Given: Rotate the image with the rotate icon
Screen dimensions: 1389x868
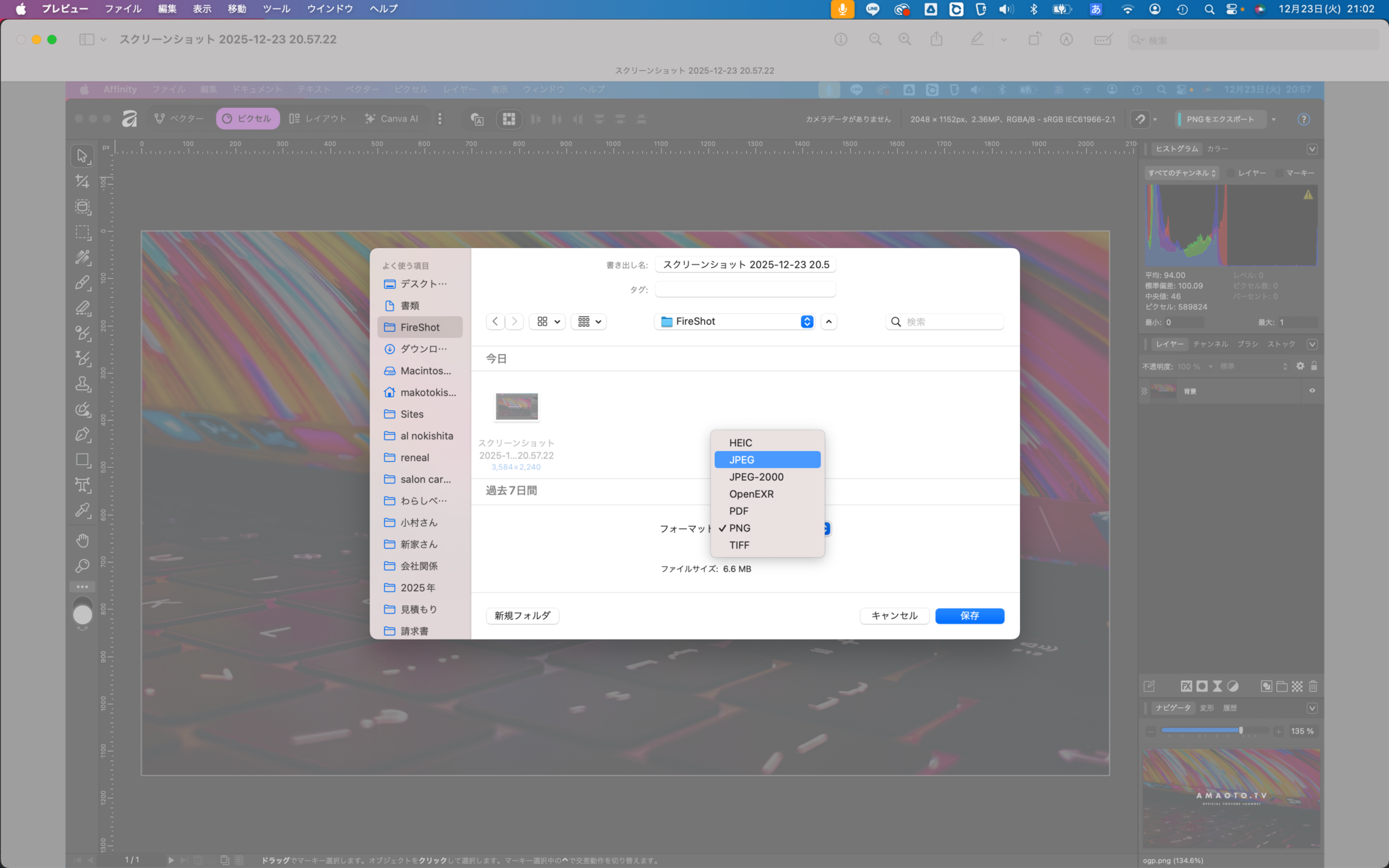Looking at the screenshot, I should 1034,39.
